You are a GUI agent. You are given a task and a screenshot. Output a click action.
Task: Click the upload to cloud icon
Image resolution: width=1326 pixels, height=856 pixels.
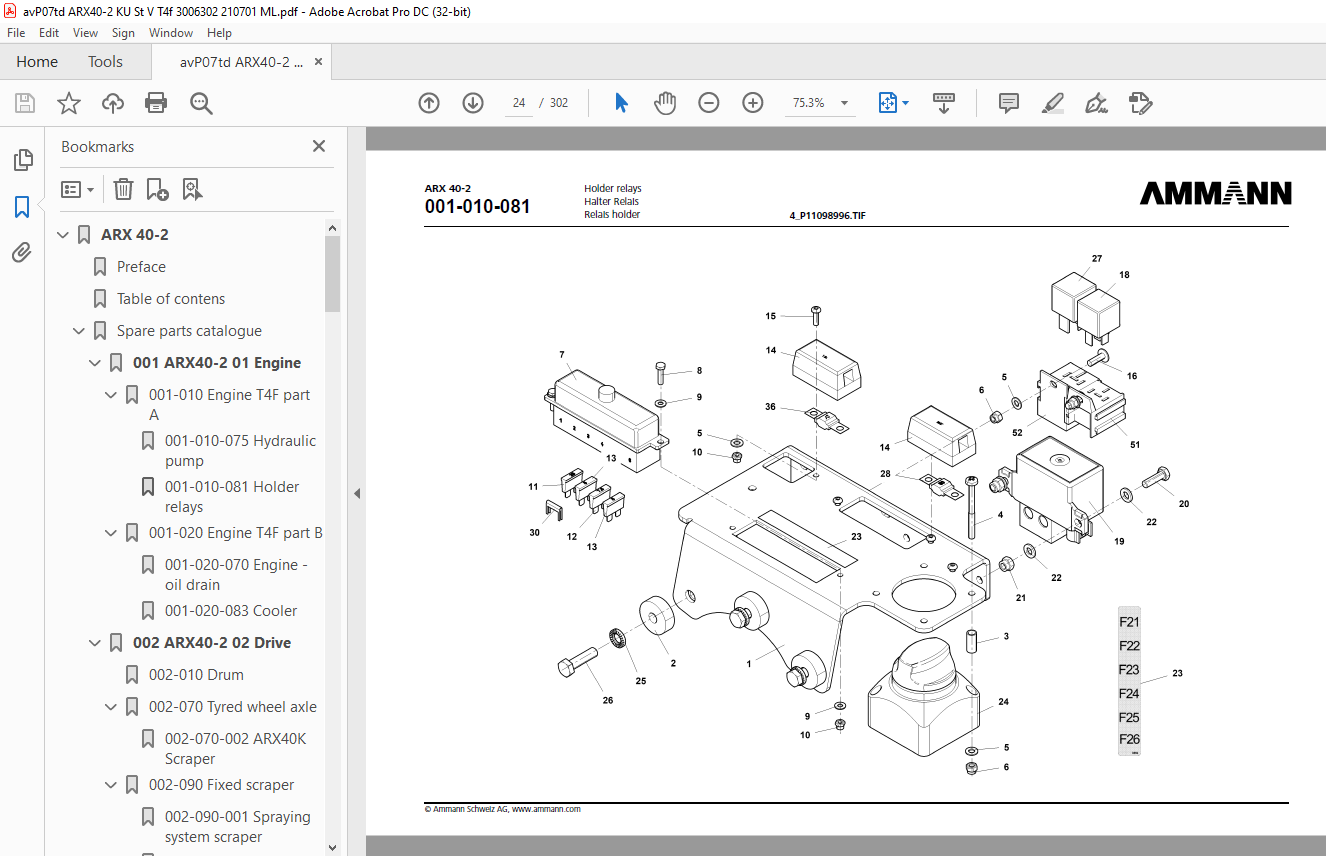[113, 103]
